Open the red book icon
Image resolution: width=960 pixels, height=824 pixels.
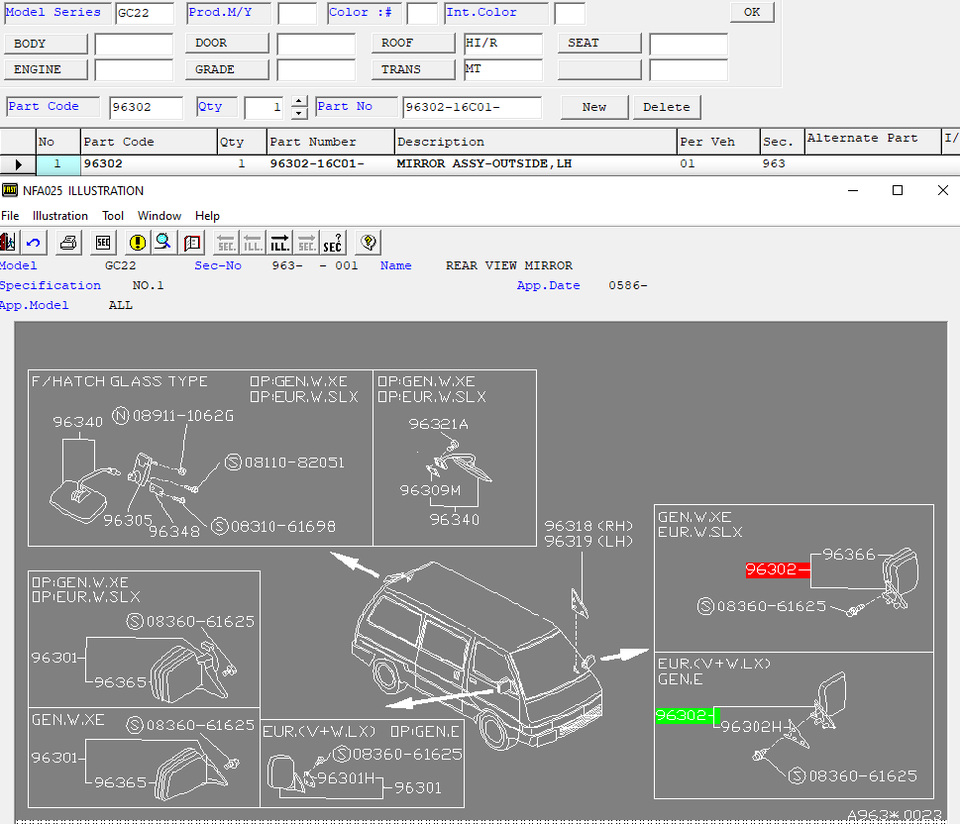193,242
